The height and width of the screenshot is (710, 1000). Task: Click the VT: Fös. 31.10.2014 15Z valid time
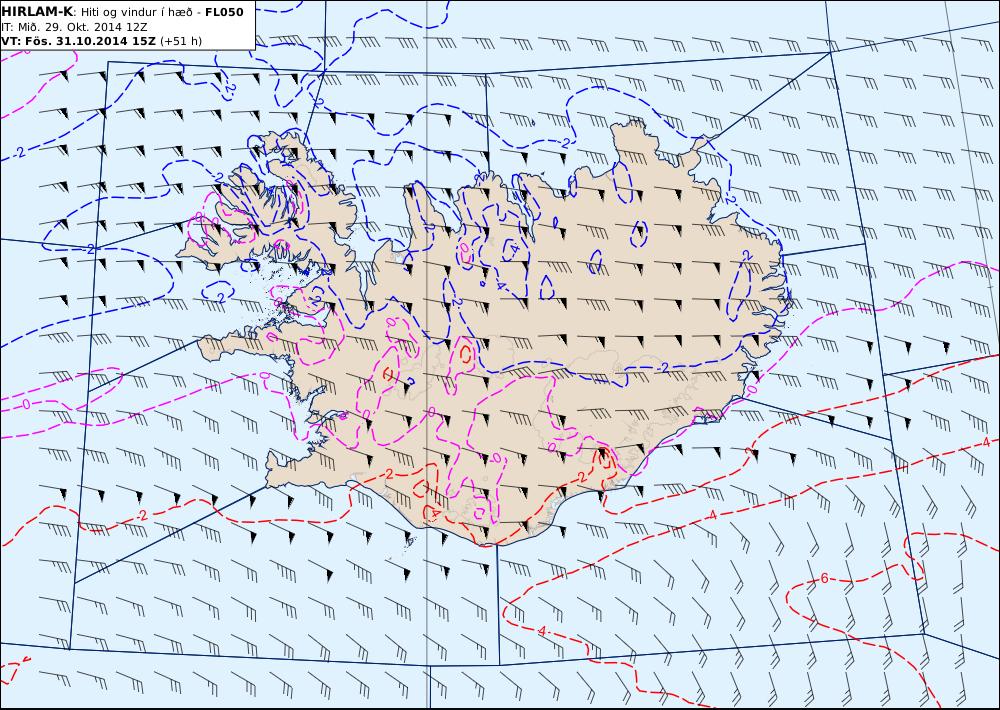[78, 41]
